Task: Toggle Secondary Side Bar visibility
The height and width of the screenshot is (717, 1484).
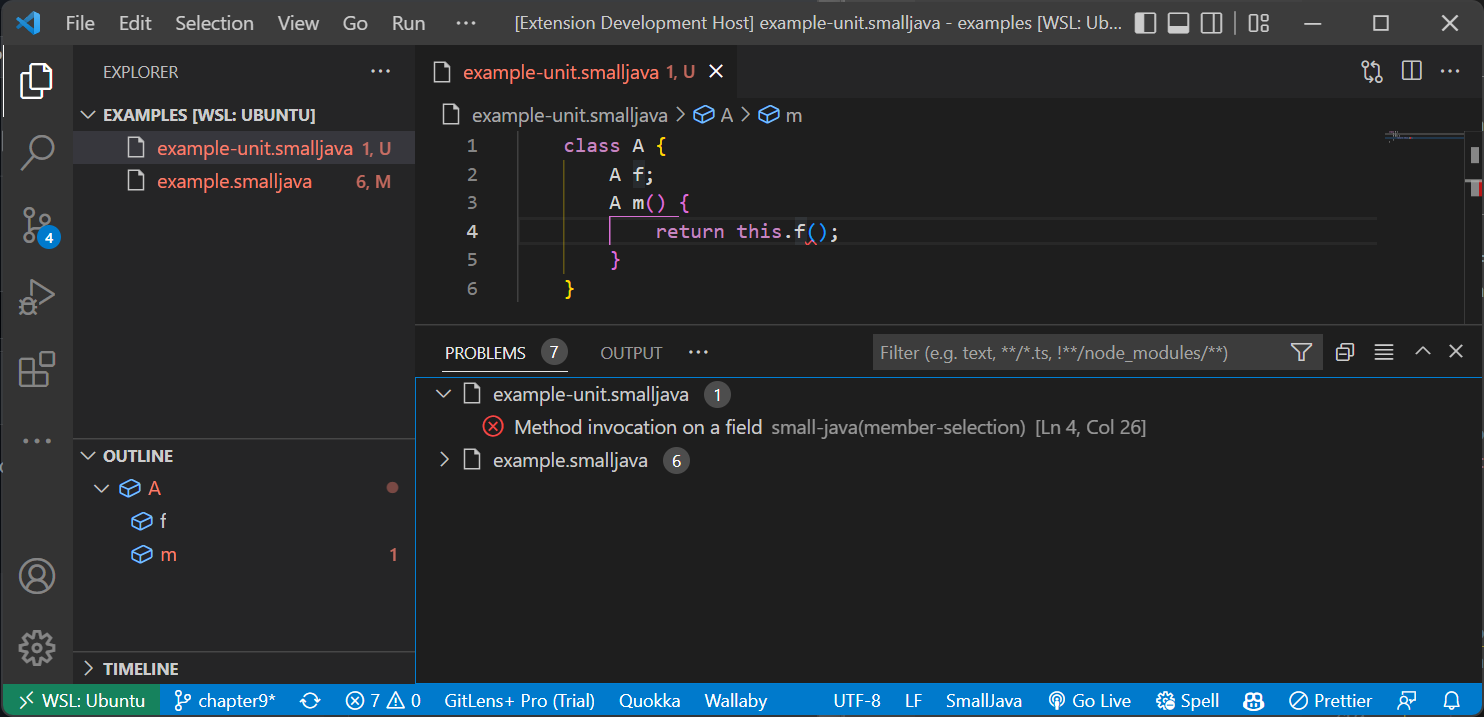Action: 1211,23
